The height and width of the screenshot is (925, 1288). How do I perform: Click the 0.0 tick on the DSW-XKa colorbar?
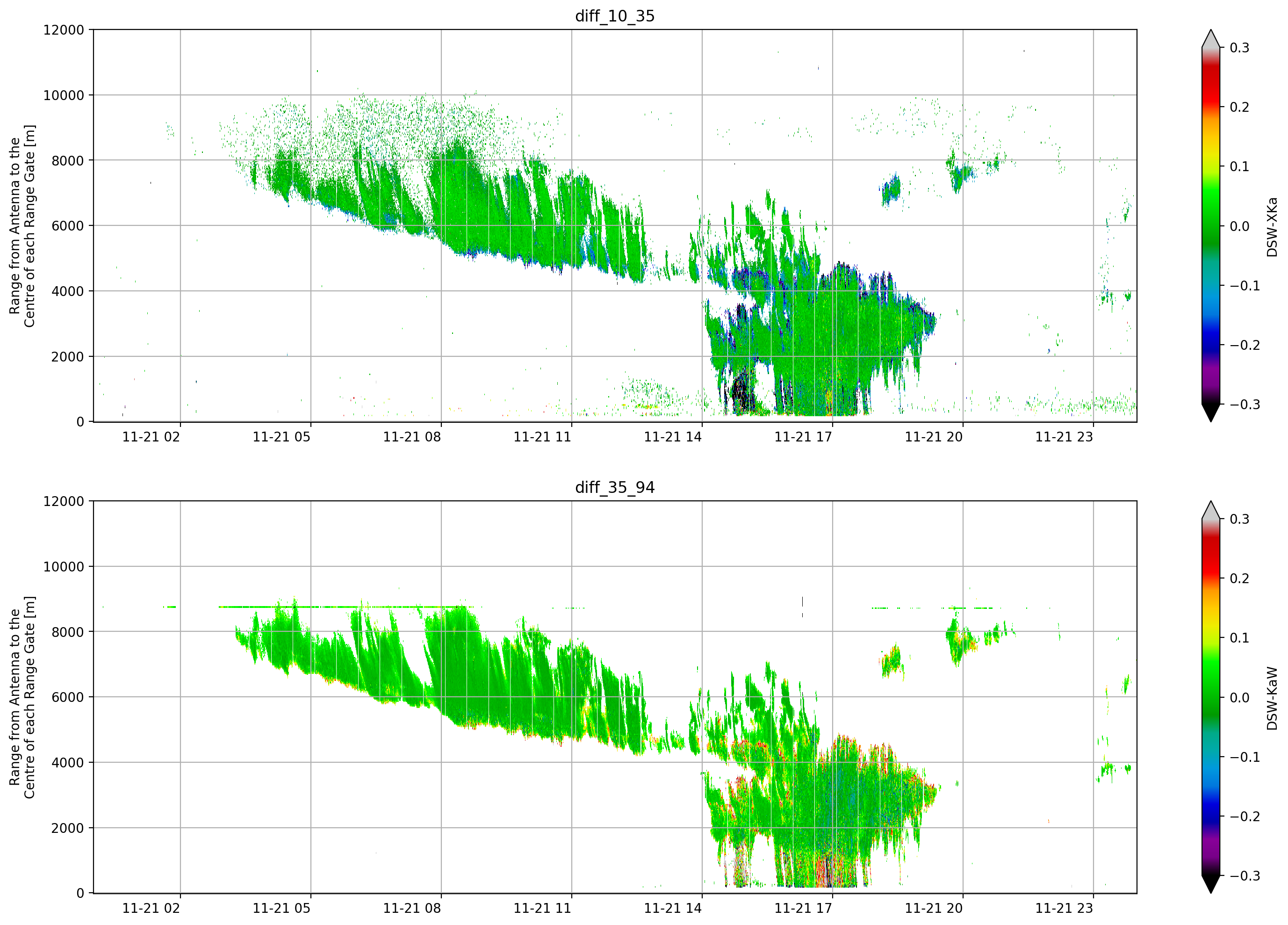click(x=1240, y=227)
